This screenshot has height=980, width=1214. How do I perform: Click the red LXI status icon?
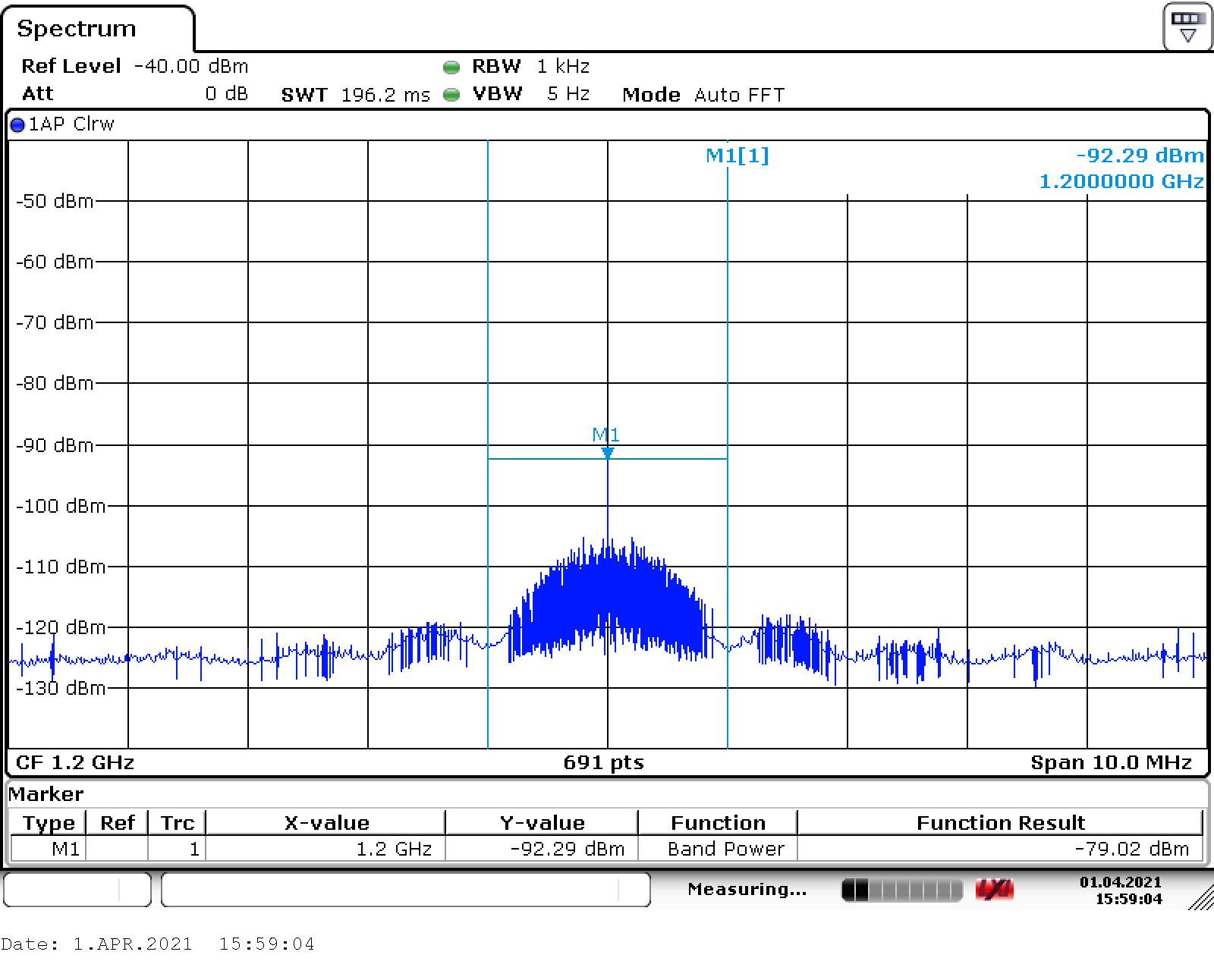994,890
